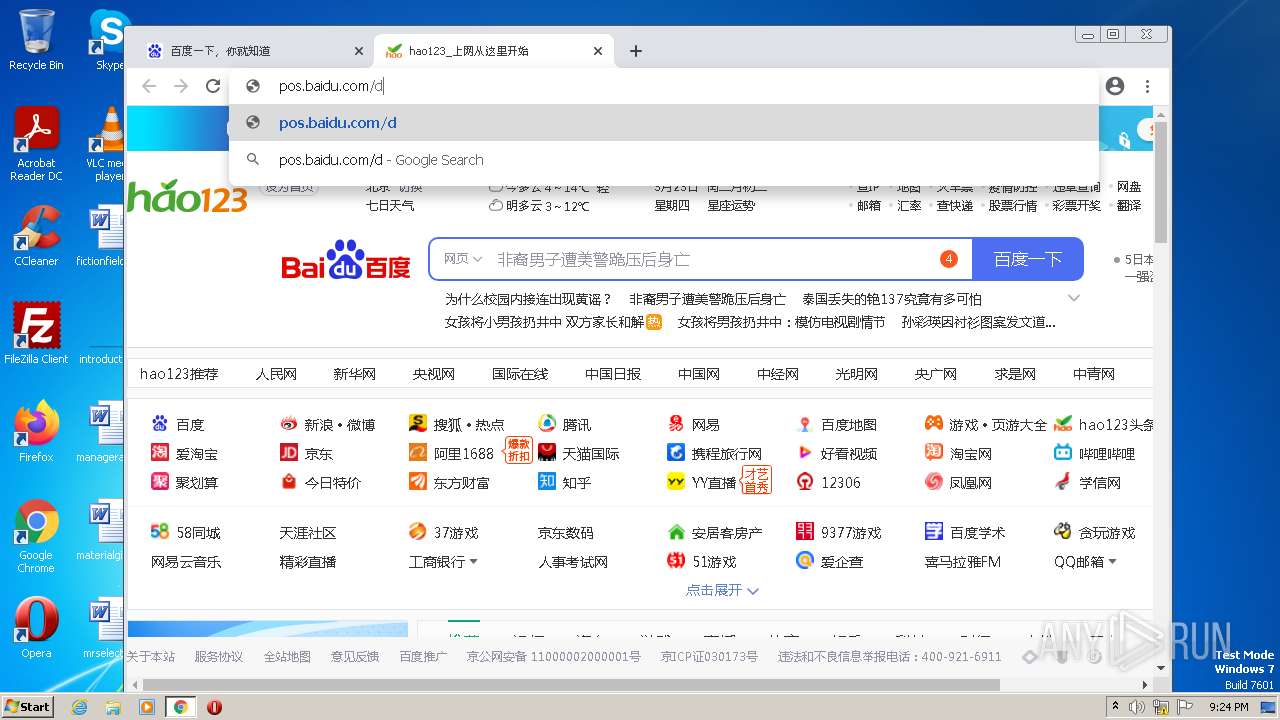The width and height of the screenshot is (1280, 720).
Task: Launch Acrobat Reader DC desktop shortcut
Action: pos(36,145)
